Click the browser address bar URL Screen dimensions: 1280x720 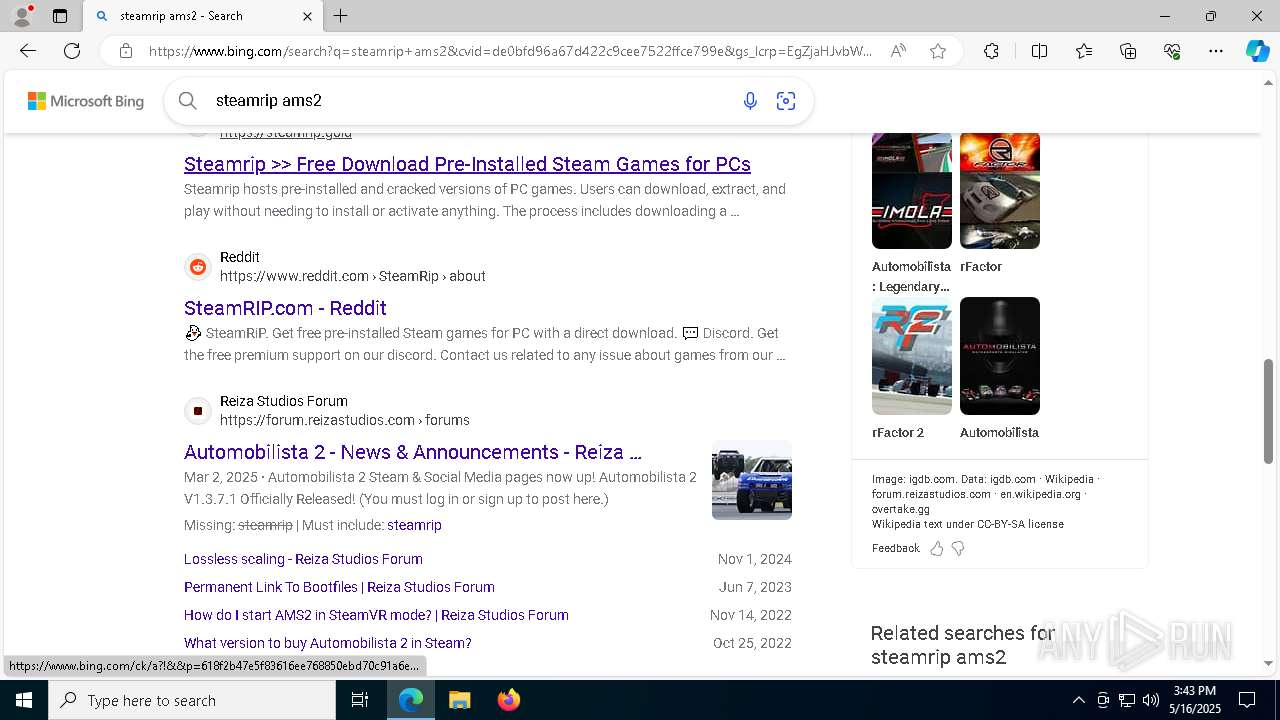pyautogui.click(x=510, y=51)
